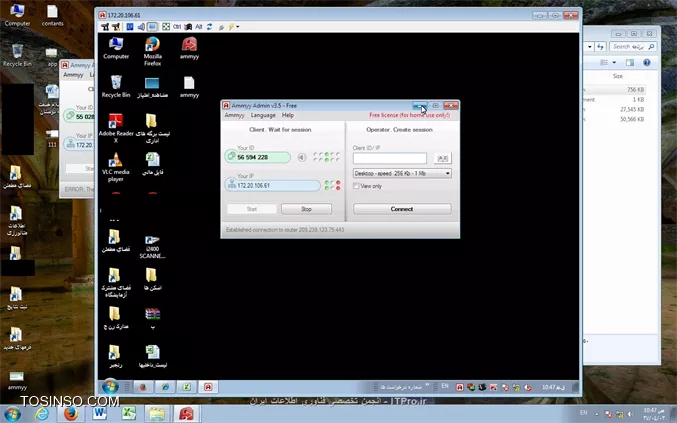Click Ammyy icon in the remote taskbar
Screen dimensions: 677x423
click(x=208, y=387)
